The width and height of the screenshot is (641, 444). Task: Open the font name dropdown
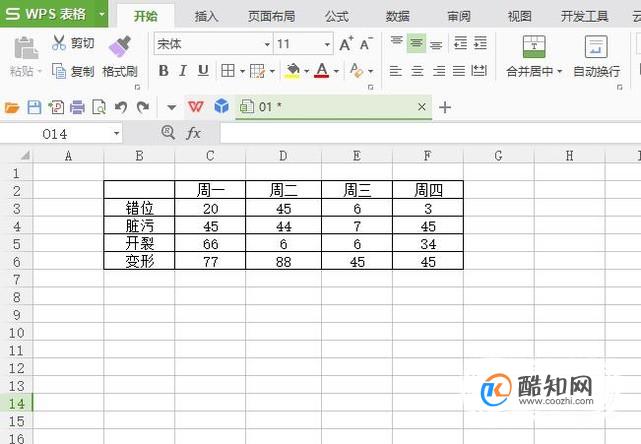(x=267, y=44)
